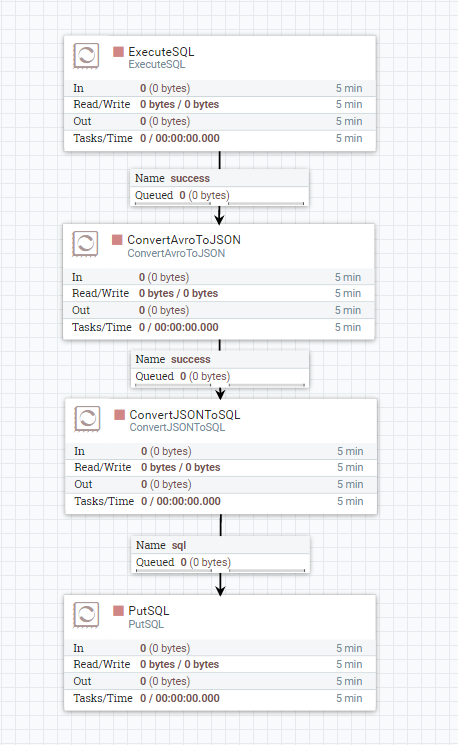Viewport: 458px width, 745px height.
Task: Click the queue backpressure bar on sql connection
Action: tap(220, 570)
